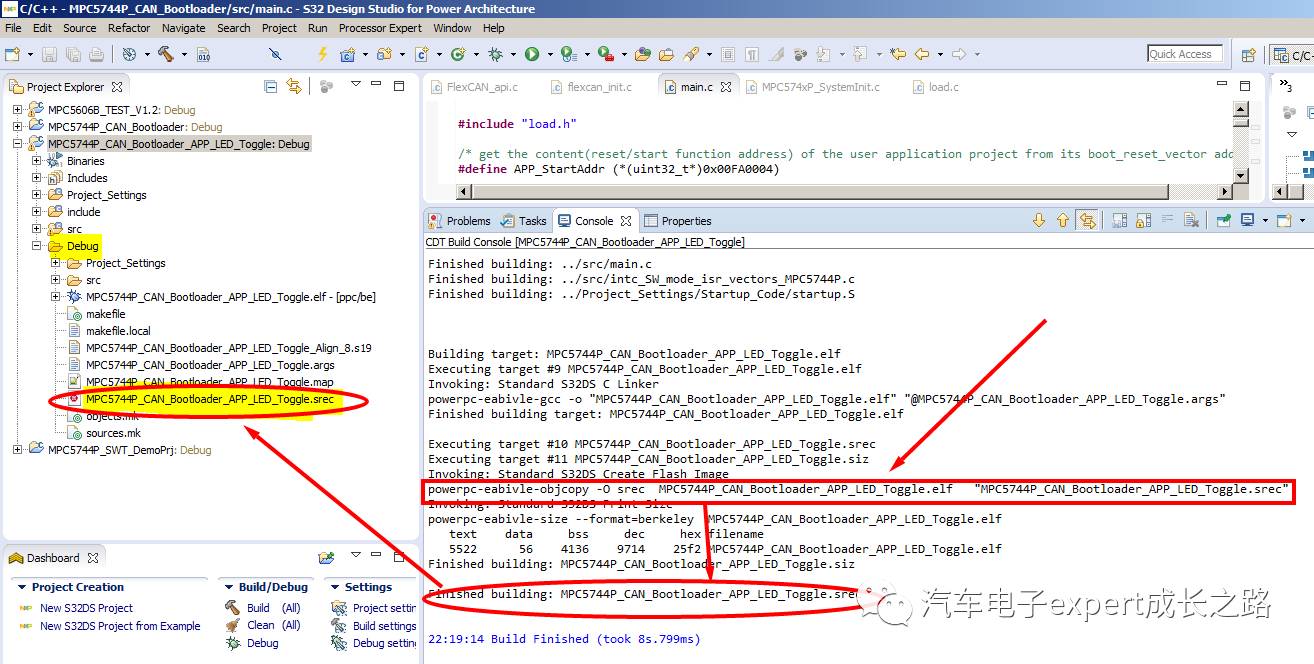Click New S32DS Project from Example link
1314x664 pixels.
pos(120,626)
